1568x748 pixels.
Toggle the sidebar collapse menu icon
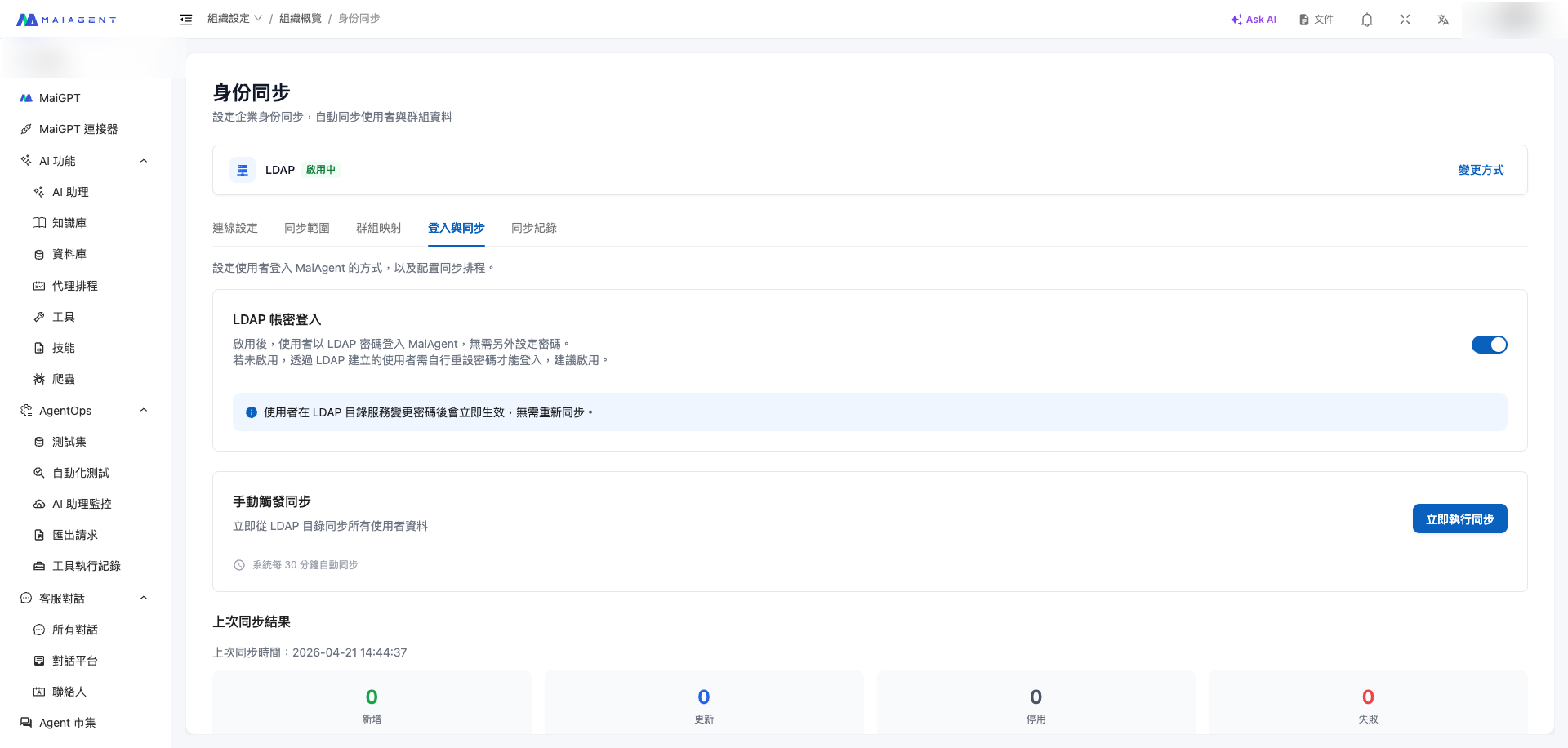(x=186, y=19)
